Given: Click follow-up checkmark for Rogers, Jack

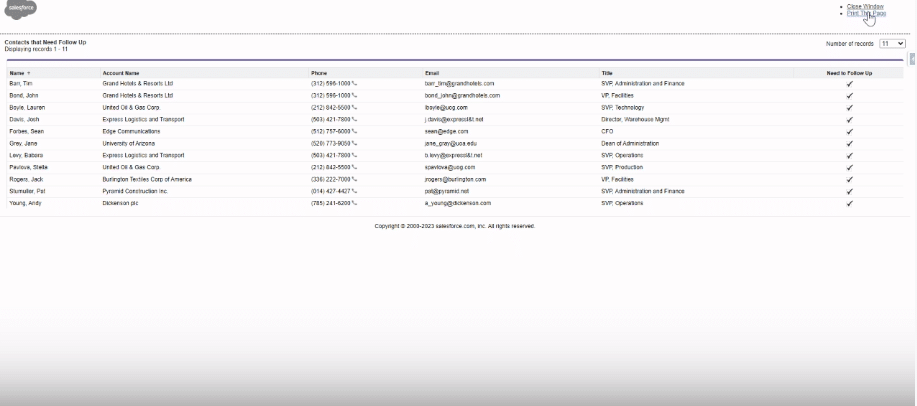Looking at the screenshot, I should point(849,180).
